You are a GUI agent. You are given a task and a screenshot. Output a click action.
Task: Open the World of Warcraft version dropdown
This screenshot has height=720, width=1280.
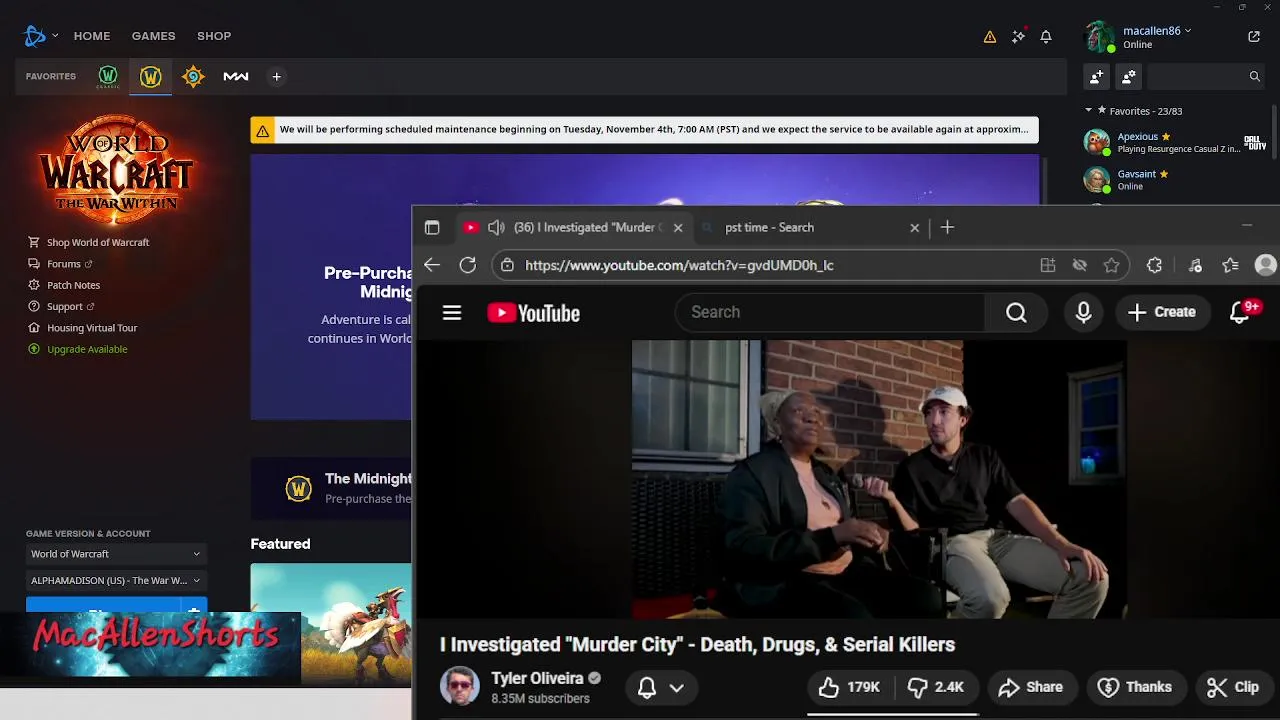(116, 554)
